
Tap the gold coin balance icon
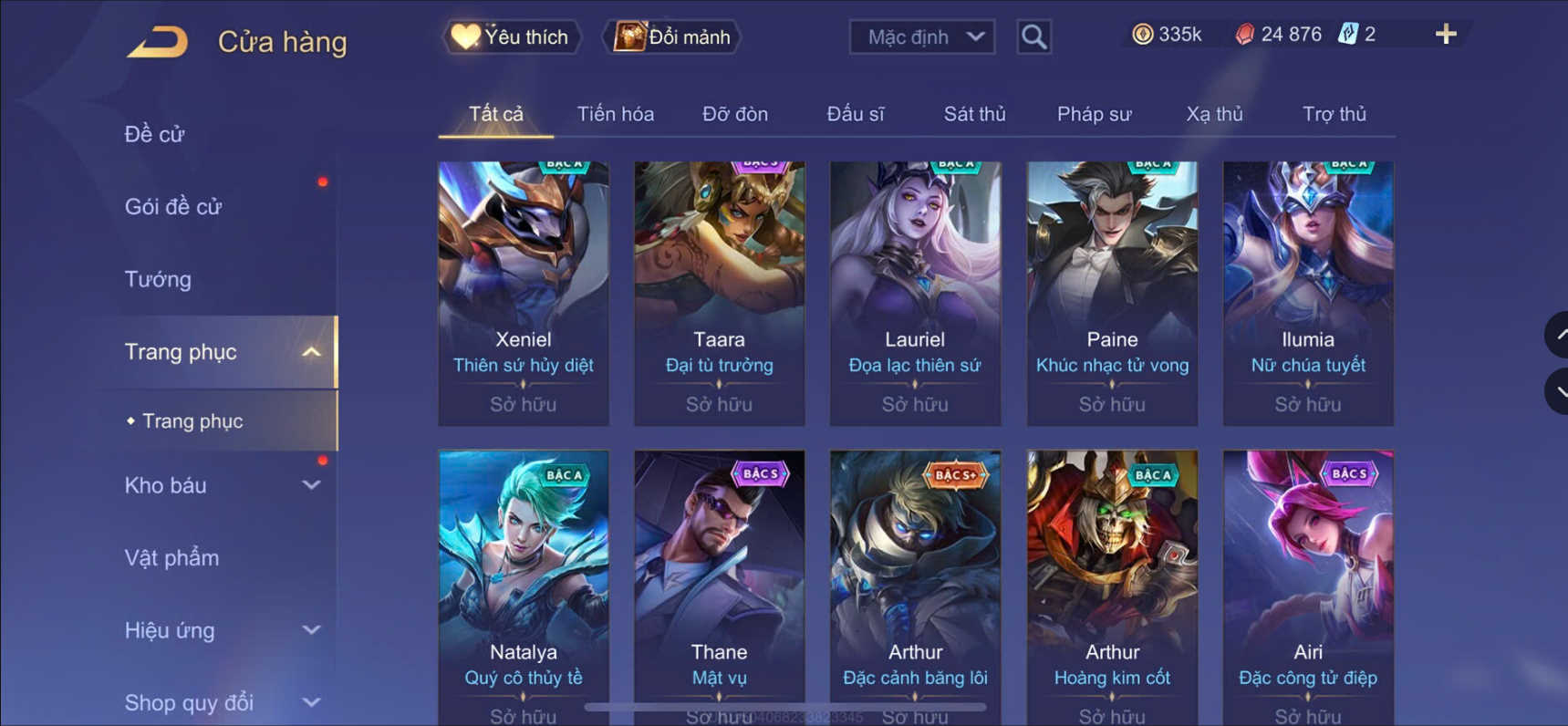click(x=1142, y=35)
